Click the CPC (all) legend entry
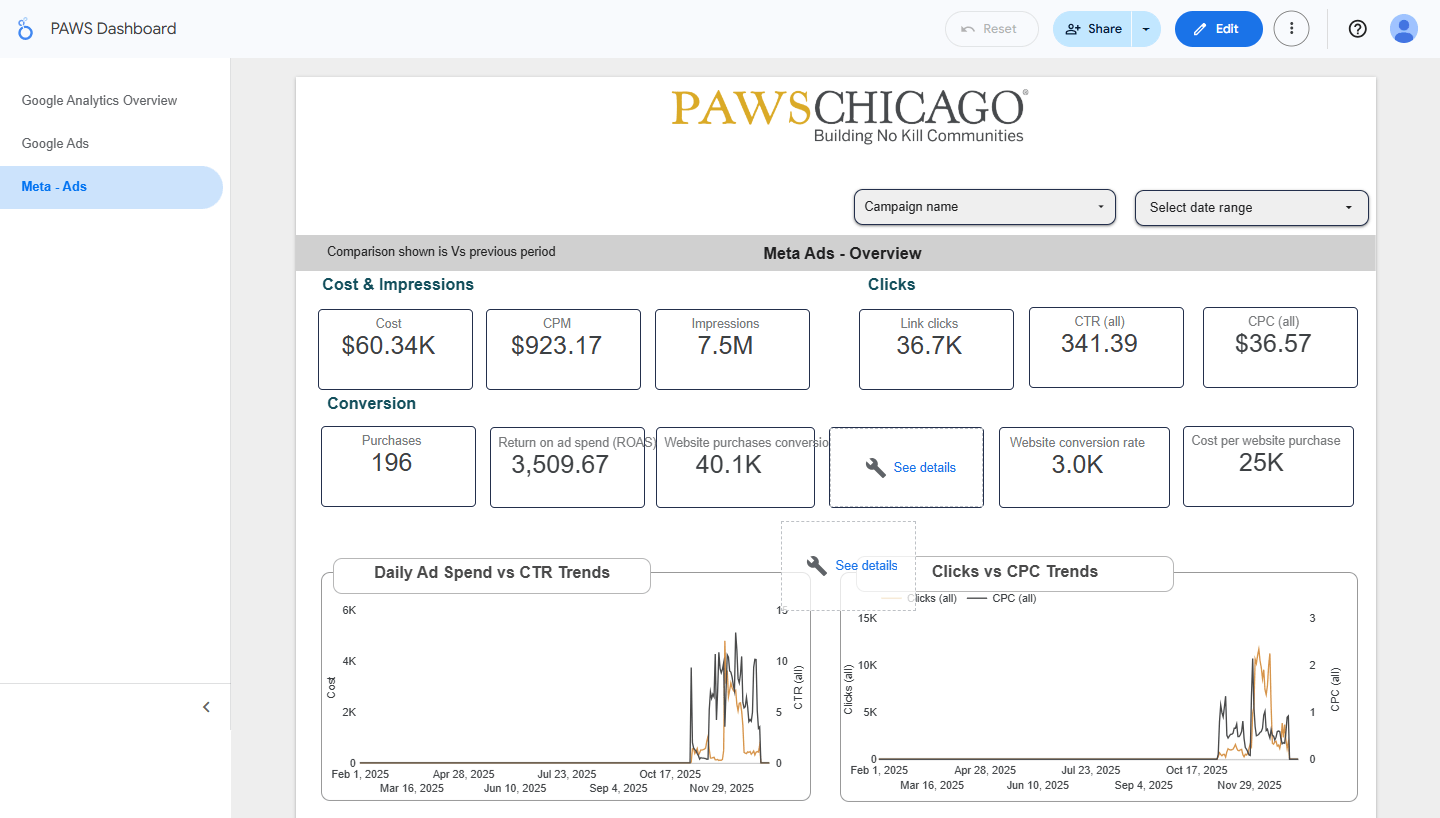This screenshot has width=1440, height=818. point(1002,598)
